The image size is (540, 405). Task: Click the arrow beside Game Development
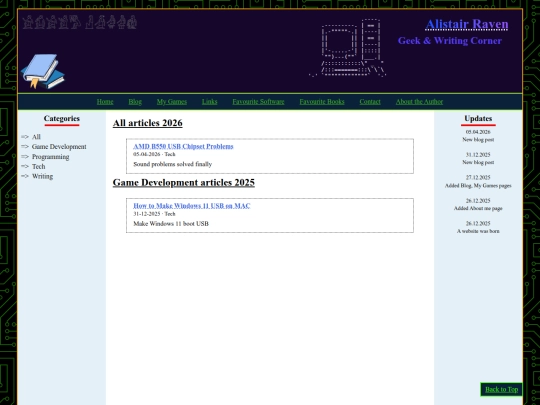[25, 146]
